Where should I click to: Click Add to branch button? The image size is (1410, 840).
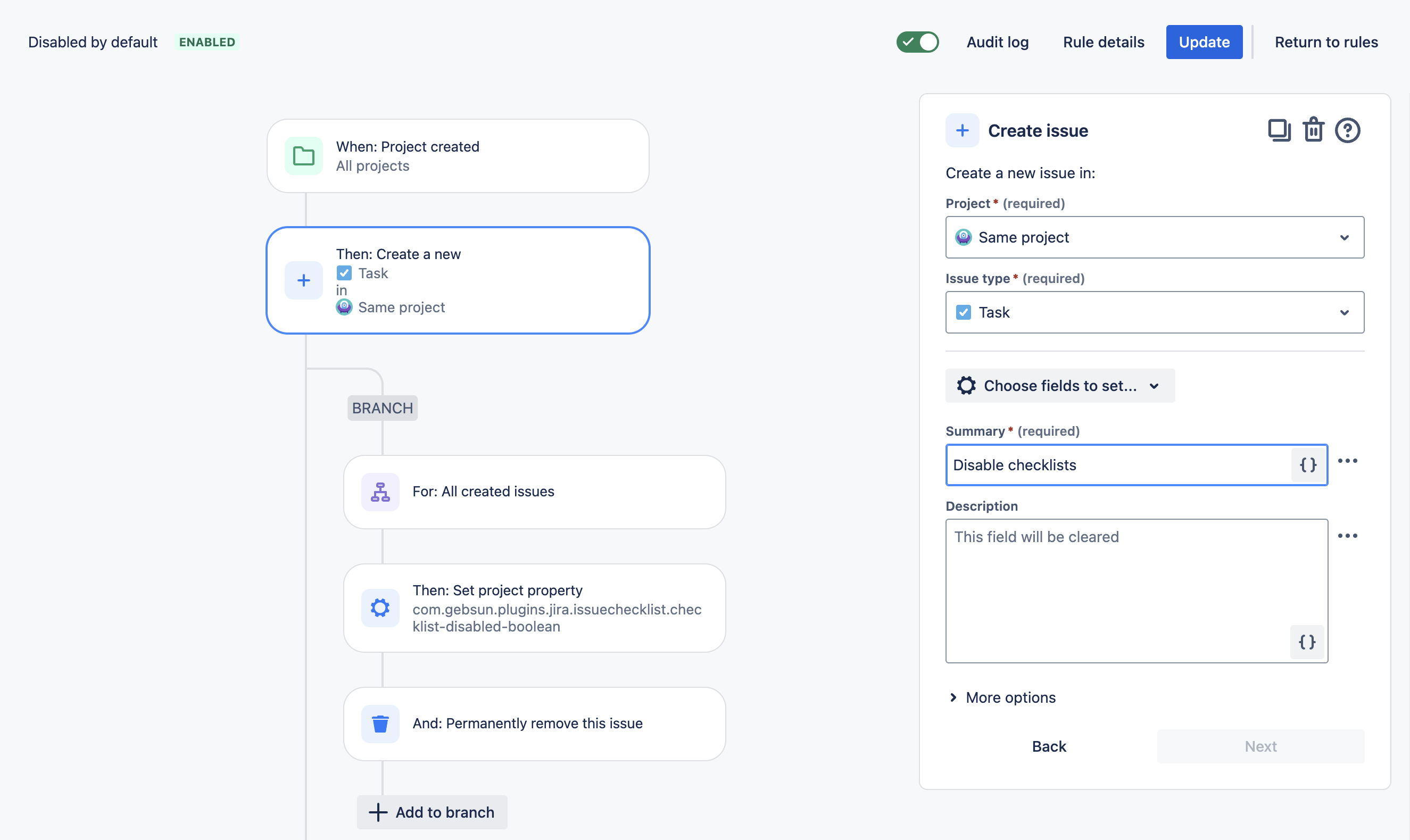[432, 812]
